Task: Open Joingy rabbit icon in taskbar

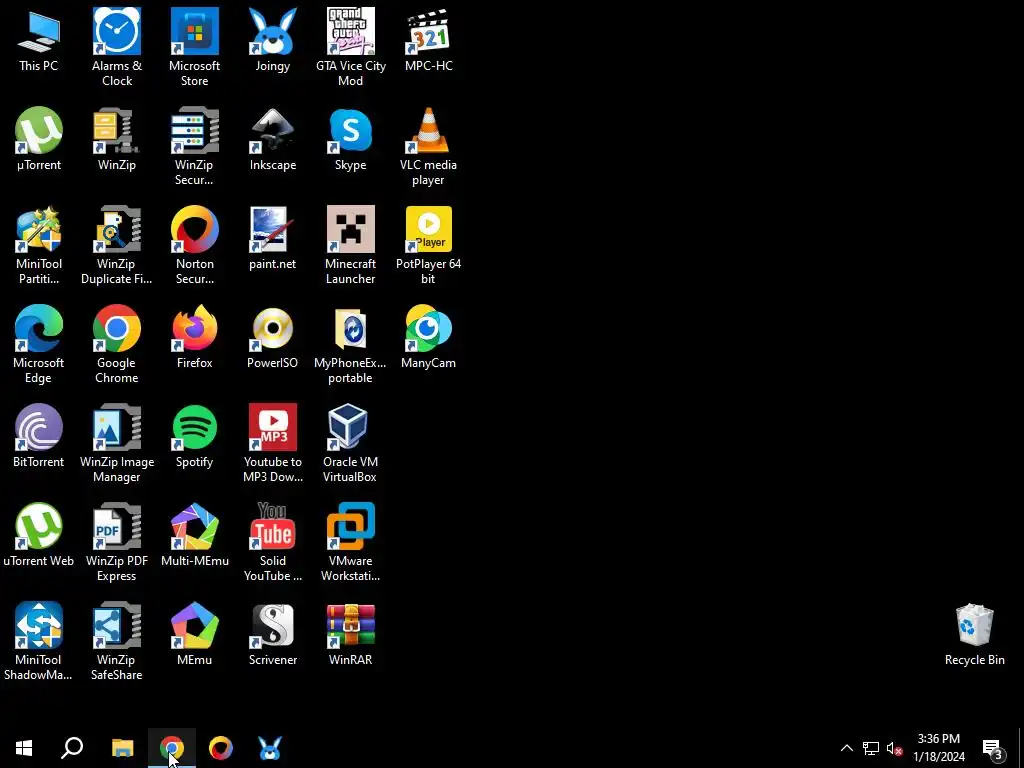Action: pyautogui.click(x=270, y=748)
